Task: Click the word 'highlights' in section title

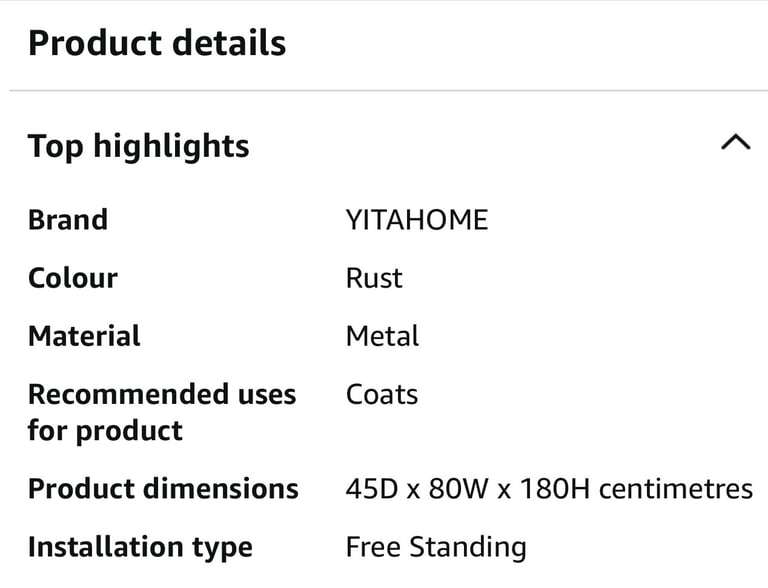Action: [171, 147]
